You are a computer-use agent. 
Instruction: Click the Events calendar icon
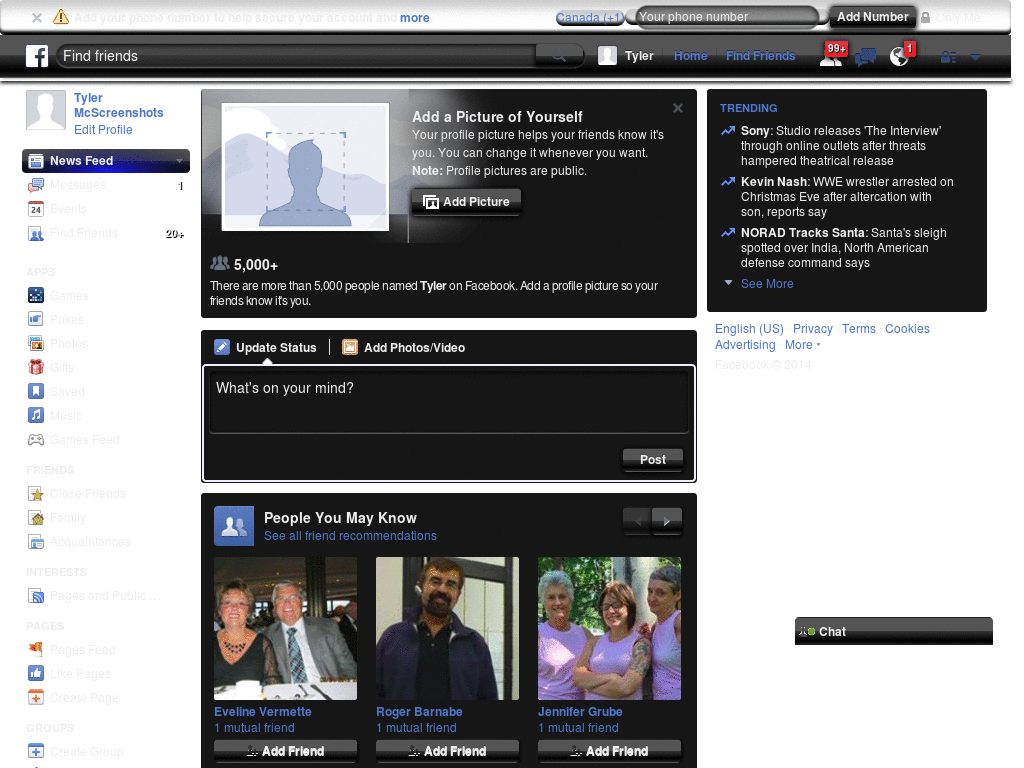[36, 209]
